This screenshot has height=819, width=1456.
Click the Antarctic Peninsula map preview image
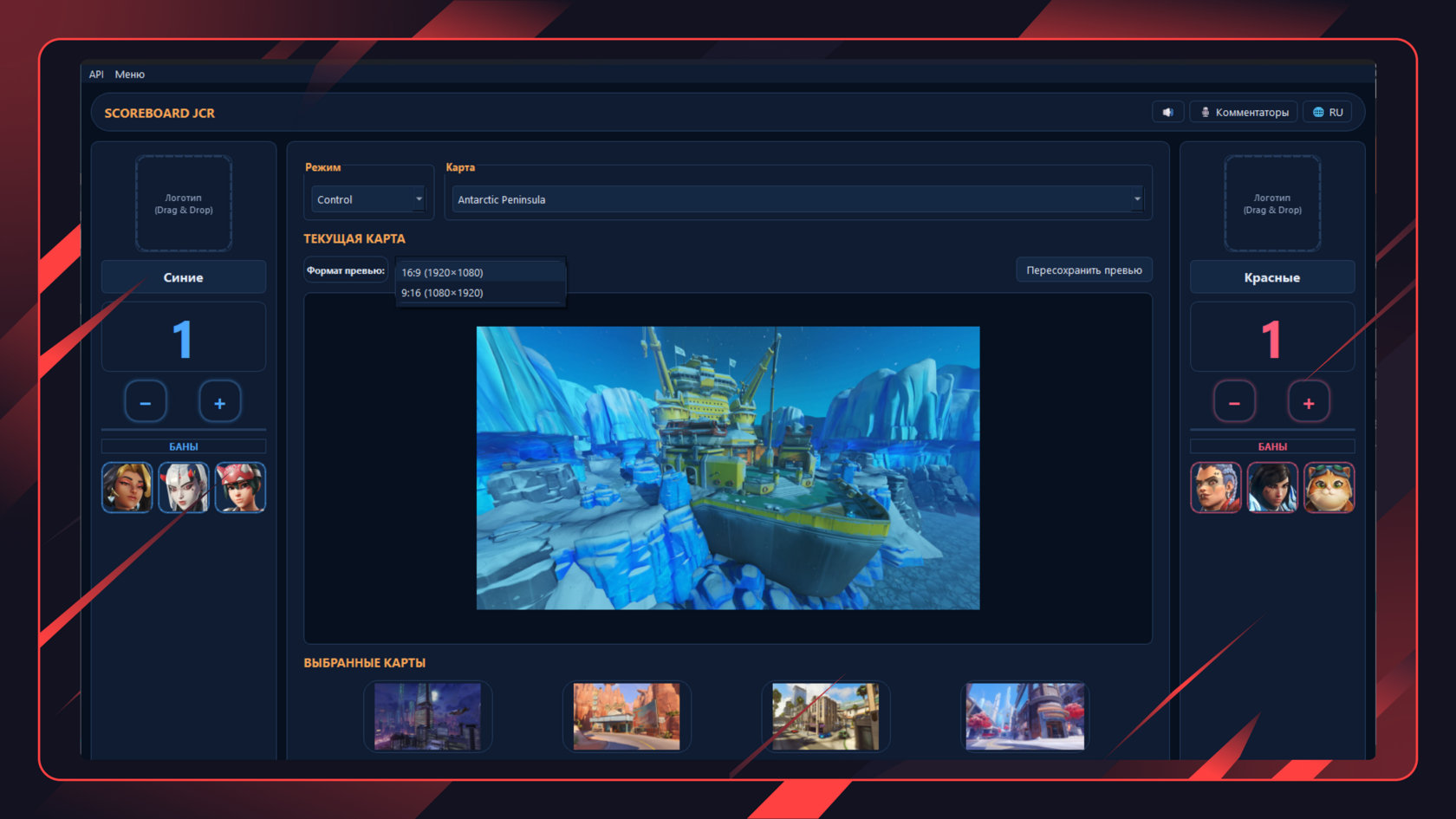pos(728,468)
